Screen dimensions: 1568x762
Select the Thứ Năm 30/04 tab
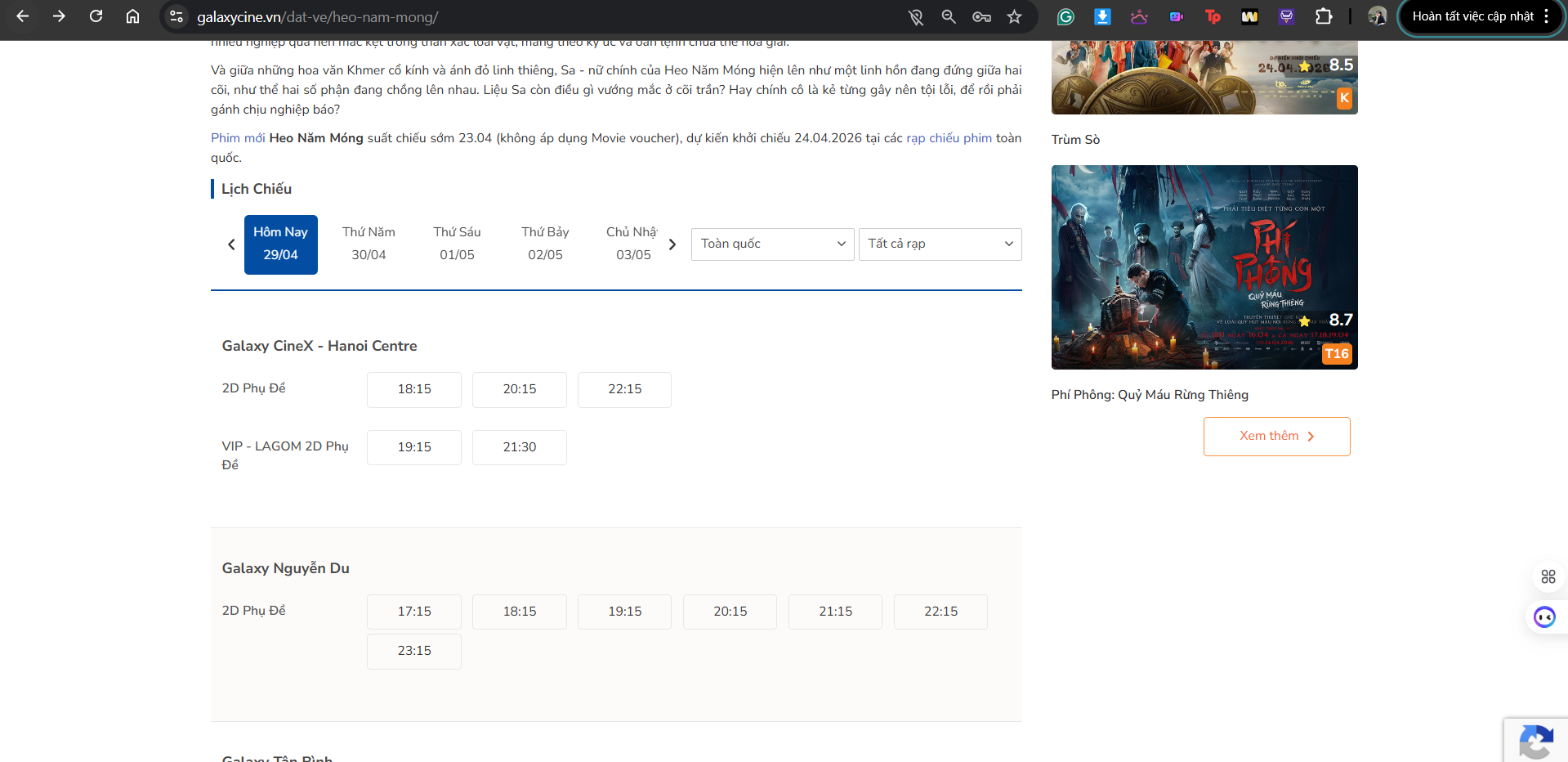369,244
